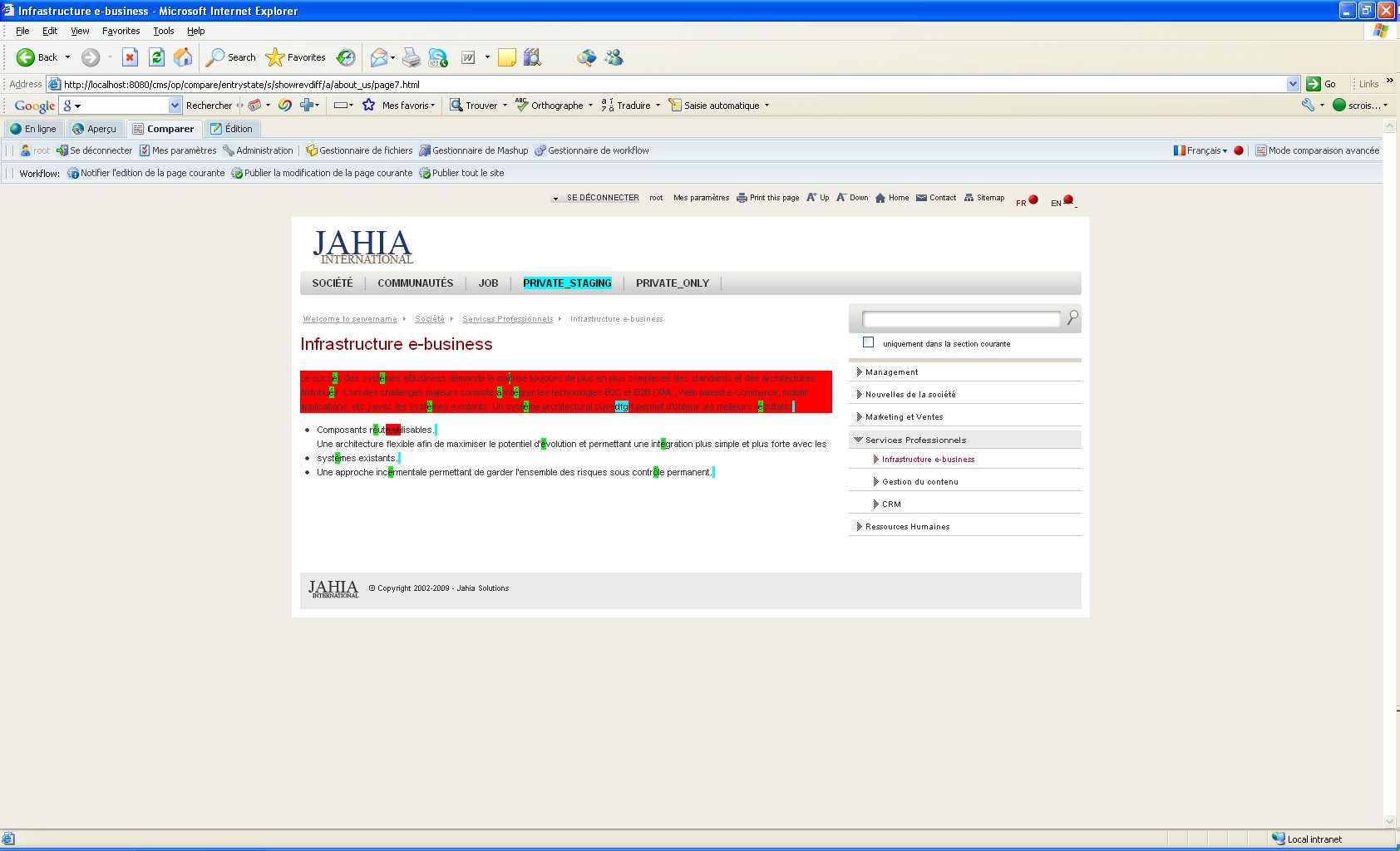Click COMMUNAUTÉS navigation item
Viewport: 1400px width, 851px height.
point(416,283)
